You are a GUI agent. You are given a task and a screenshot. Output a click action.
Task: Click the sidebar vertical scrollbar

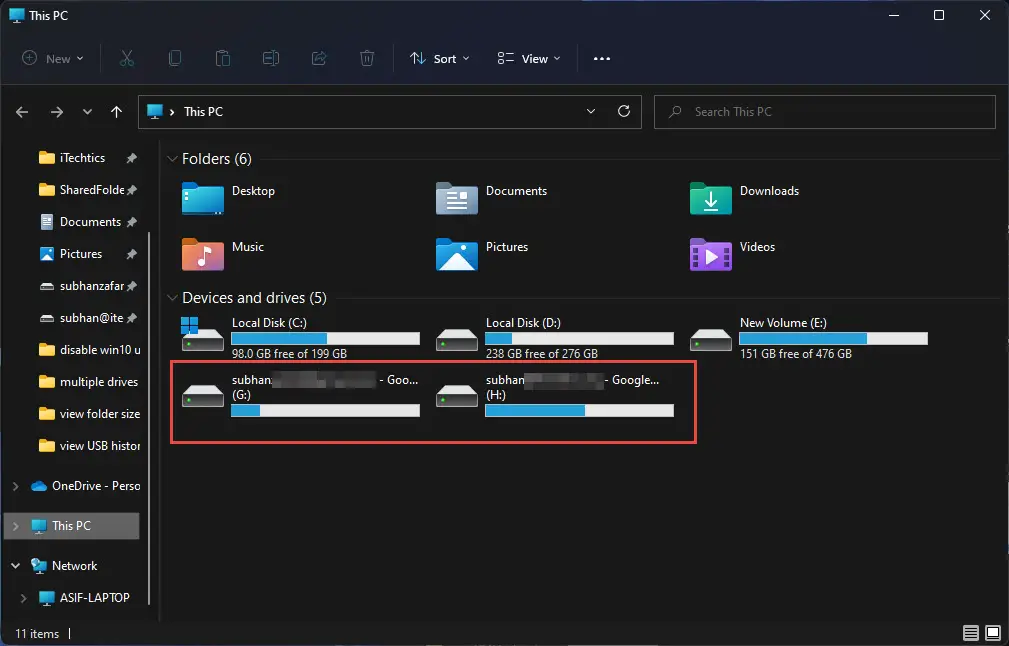coord(149,418)
